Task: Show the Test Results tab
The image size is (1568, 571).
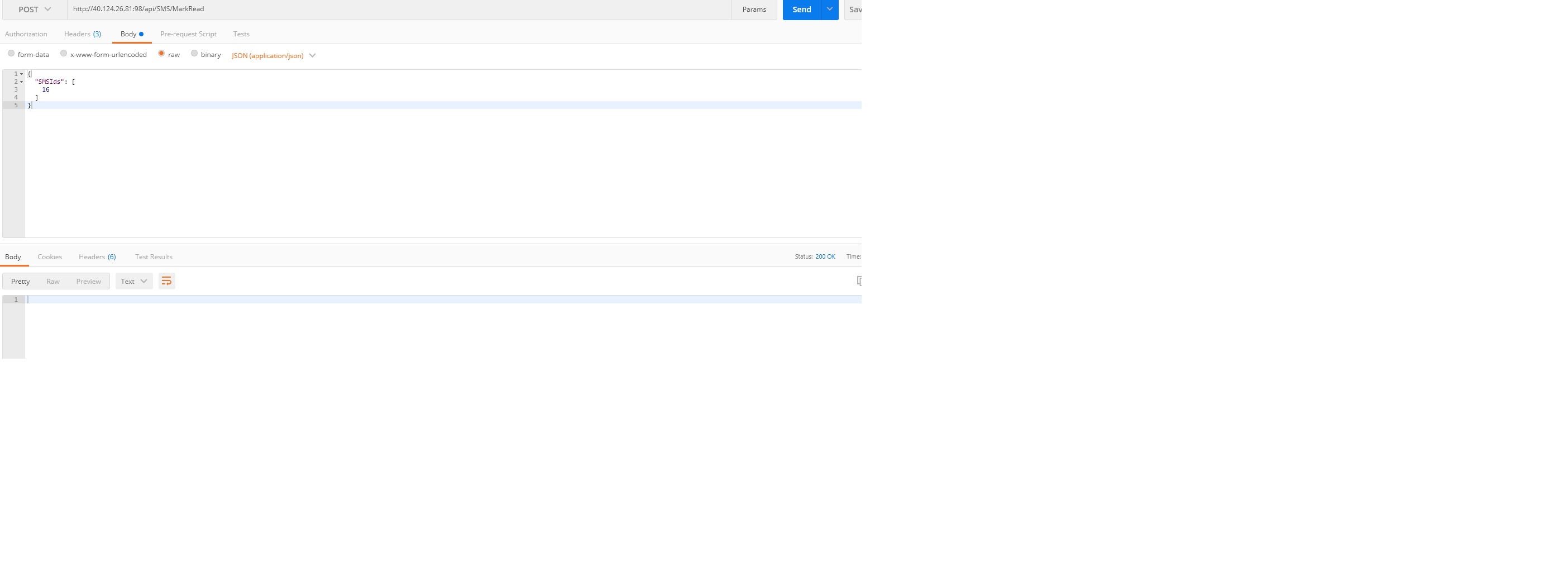Action: pos(154,257)
